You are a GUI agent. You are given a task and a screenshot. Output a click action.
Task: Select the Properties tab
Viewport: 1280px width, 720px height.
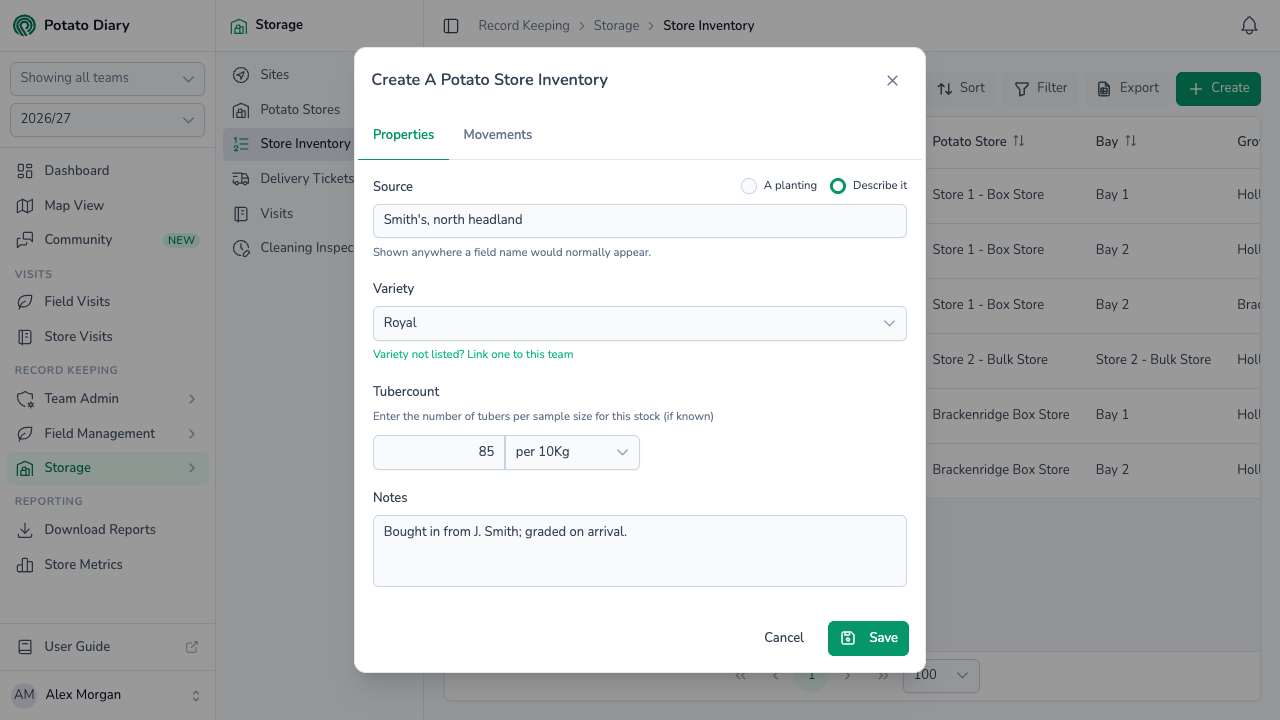[x=403, y=135]
